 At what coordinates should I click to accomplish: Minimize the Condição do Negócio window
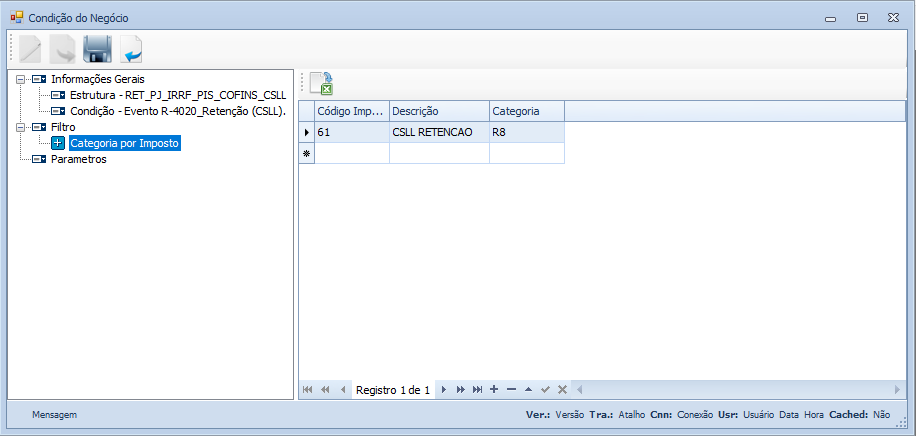point(830,18)
